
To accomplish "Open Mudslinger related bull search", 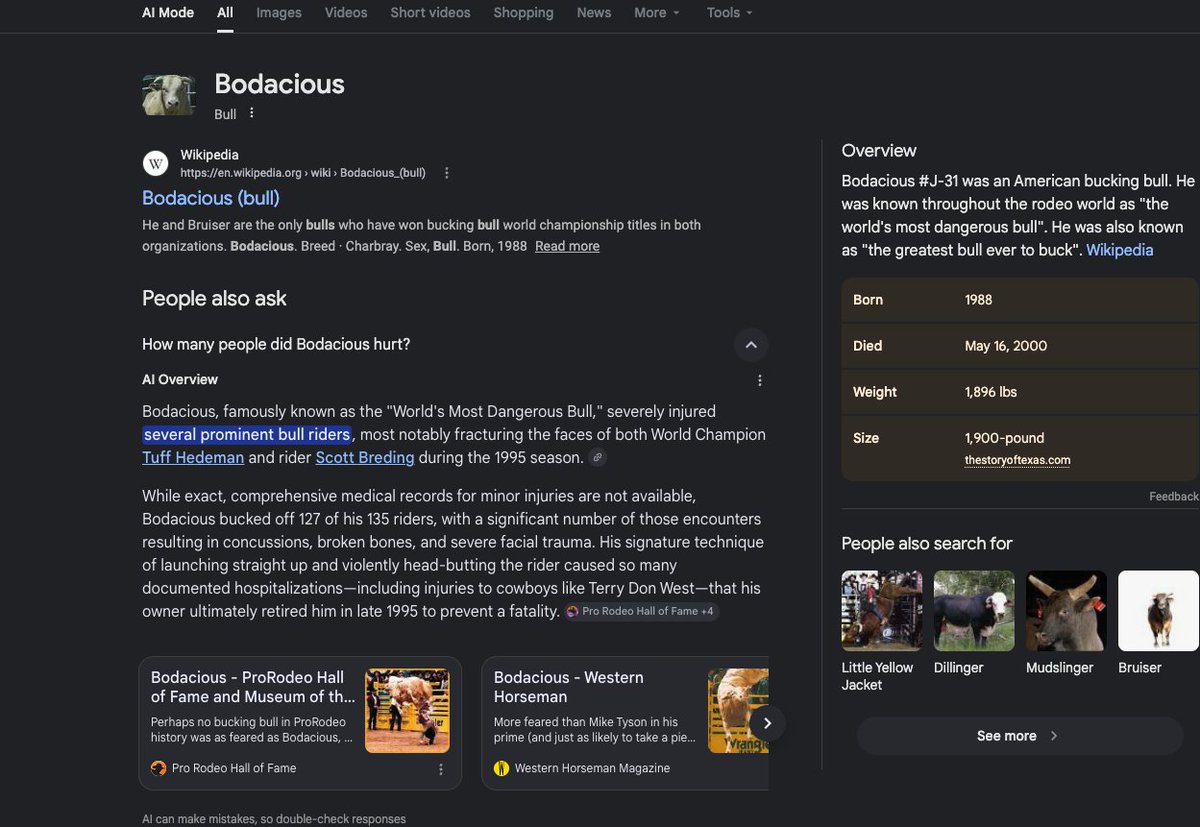I will pyautogui.click(x=1066, y=622).
